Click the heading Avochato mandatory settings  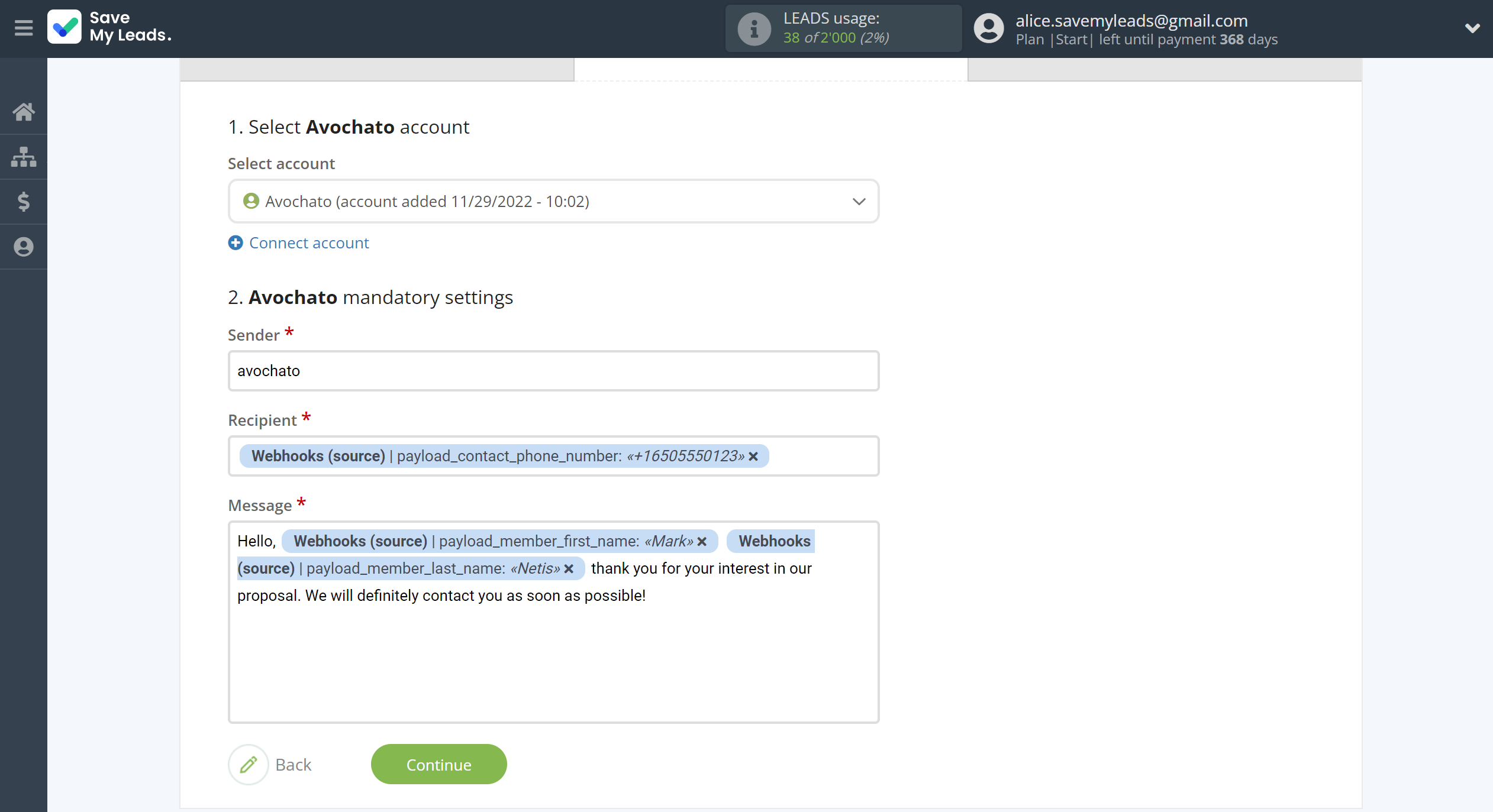370,297
